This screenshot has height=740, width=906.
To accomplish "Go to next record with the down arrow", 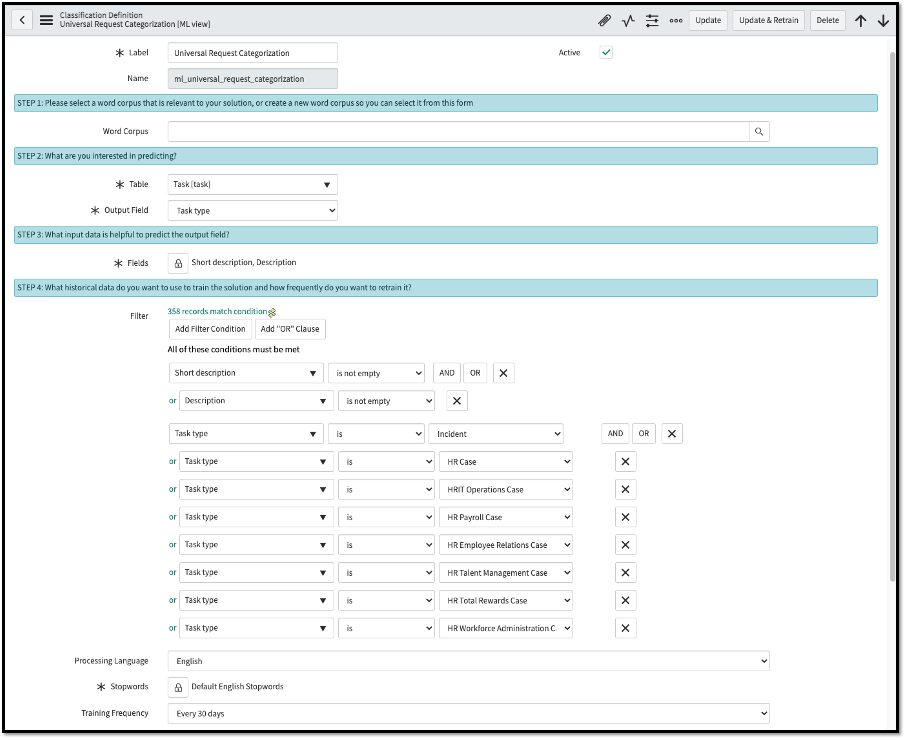I will (883, 20).
